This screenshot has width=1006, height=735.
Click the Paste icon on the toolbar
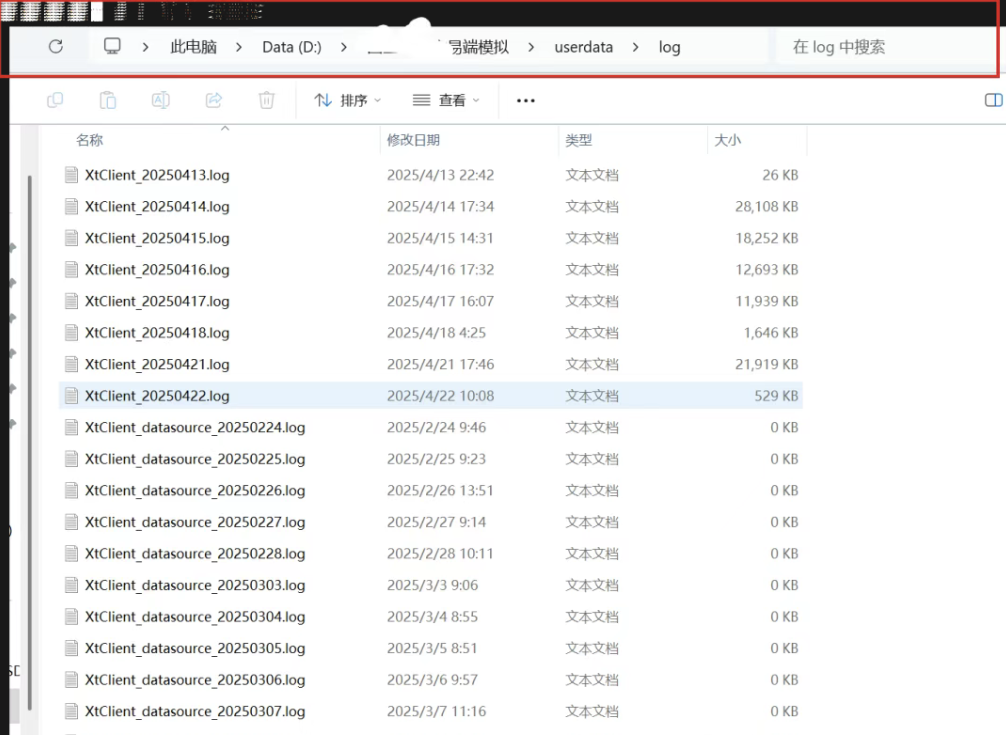(107, 100)
